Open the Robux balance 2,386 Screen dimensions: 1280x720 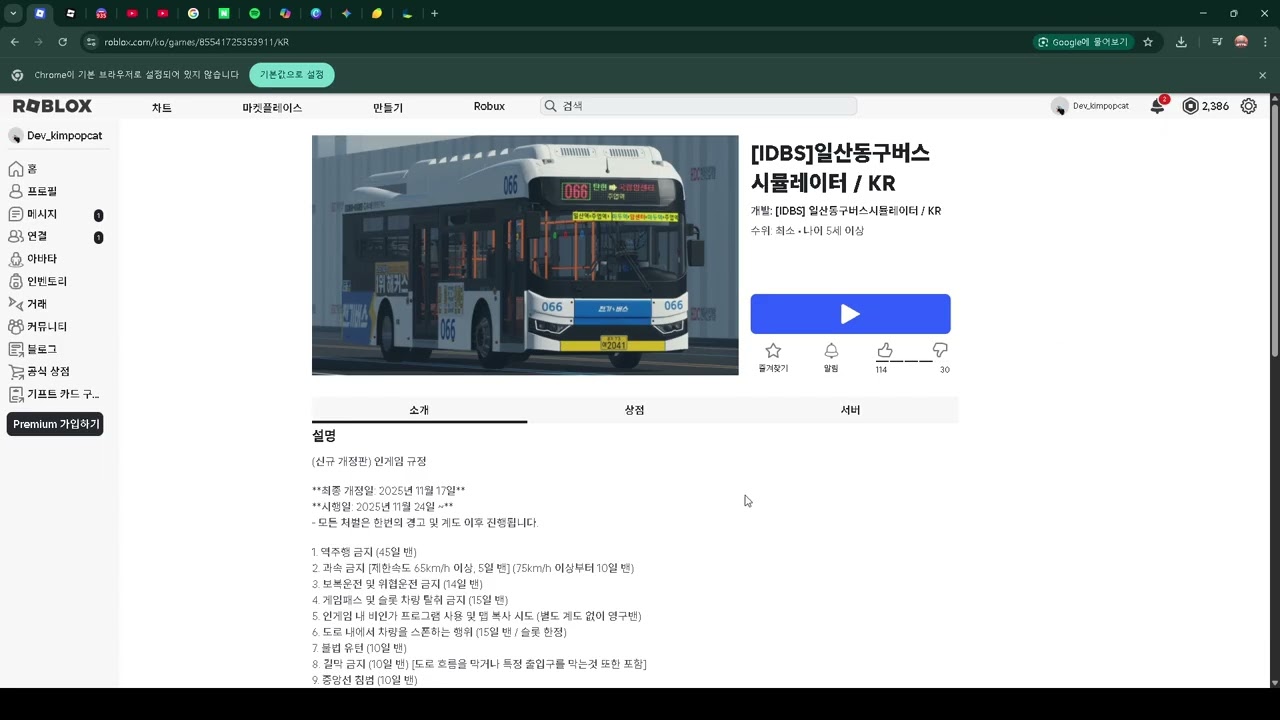tap(1205, 106)
